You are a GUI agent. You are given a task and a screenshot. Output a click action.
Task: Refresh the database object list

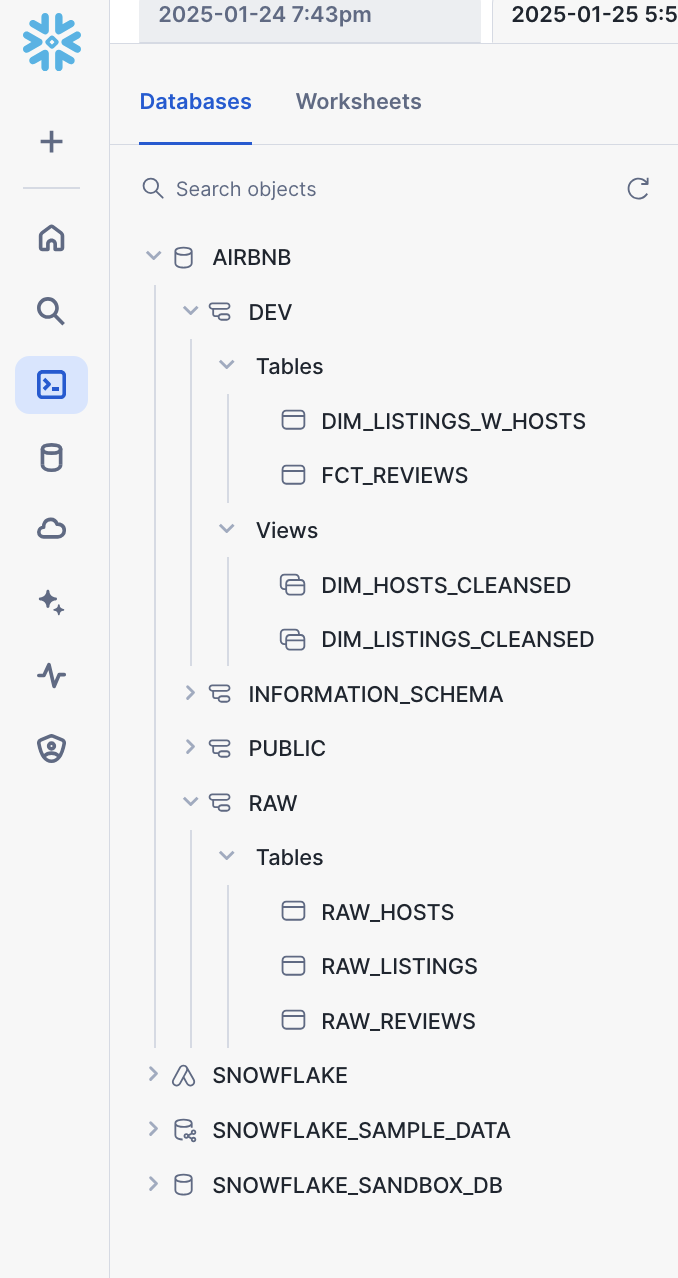638,189
